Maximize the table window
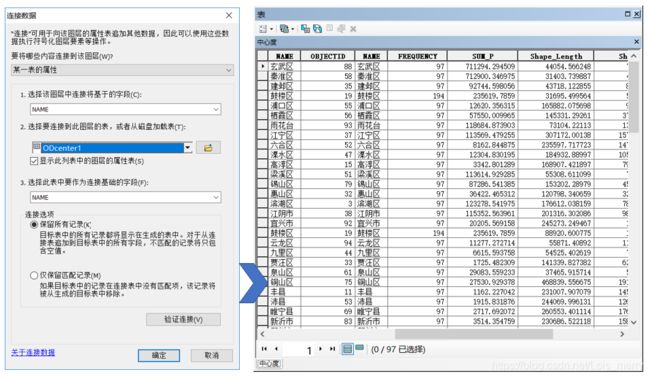The image size is (650, 378). pyautogui.click(x=628, y=14)
